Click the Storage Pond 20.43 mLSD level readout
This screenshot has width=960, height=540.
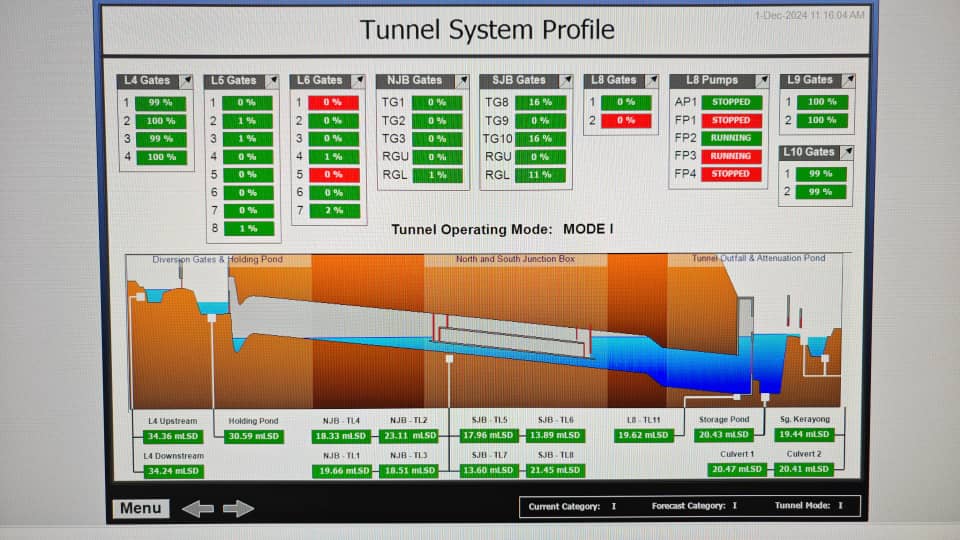tap(723, 435)
